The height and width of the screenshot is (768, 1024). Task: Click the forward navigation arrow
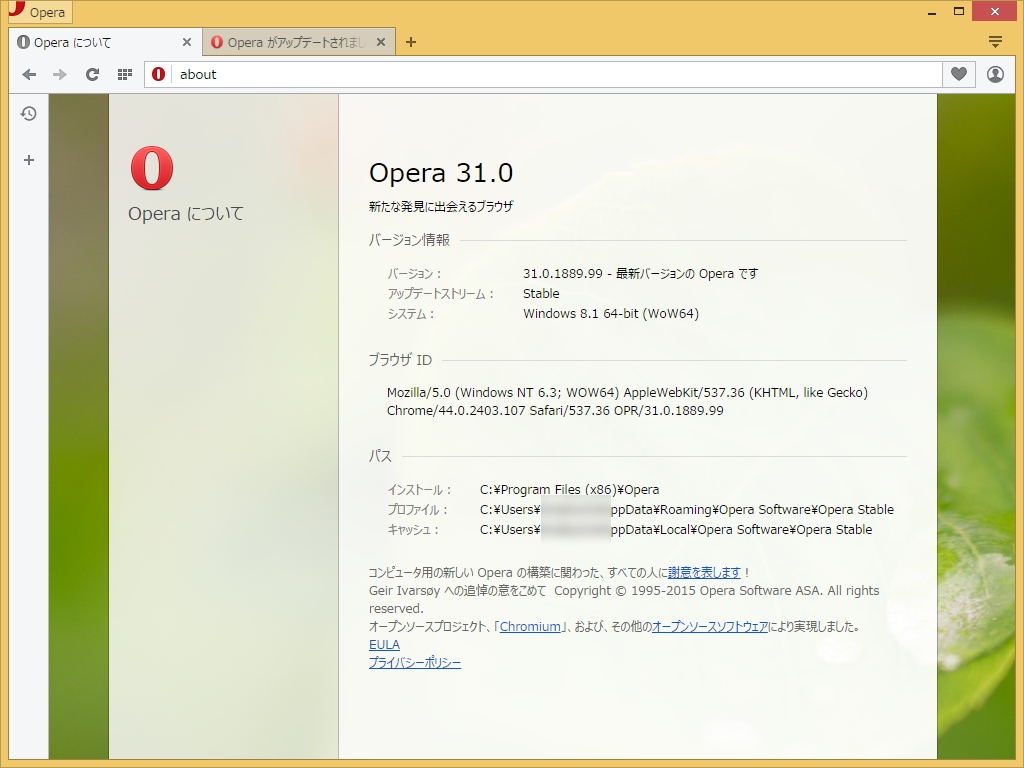[x=58, y=74]
